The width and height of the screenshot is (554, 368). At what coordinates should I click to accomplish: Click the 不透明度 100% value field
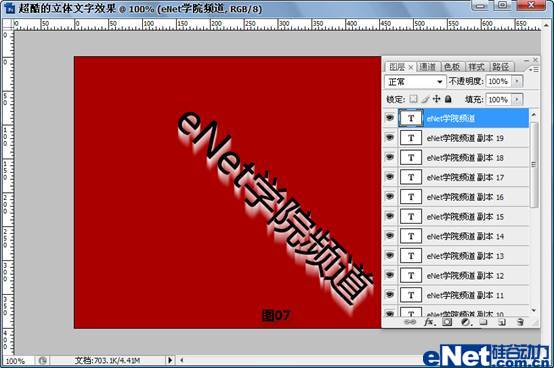499,81
